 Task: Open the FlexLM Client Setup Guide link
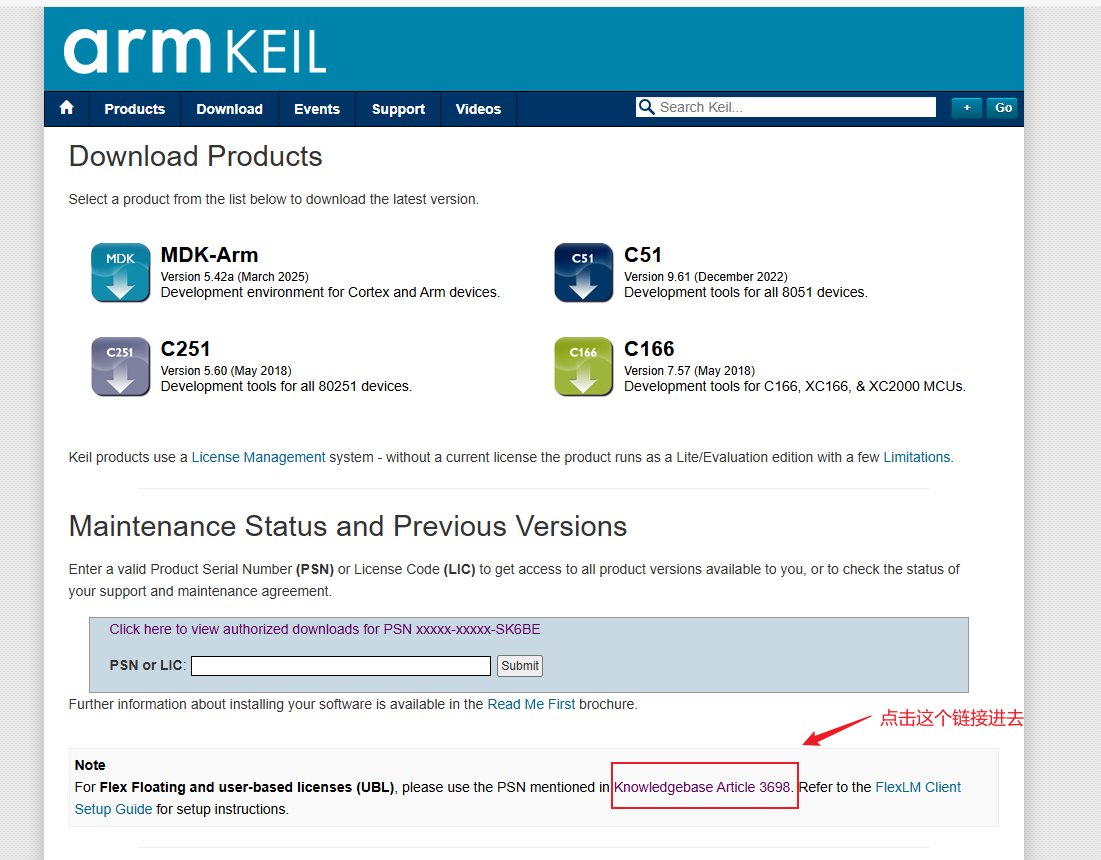coord(918,787)
